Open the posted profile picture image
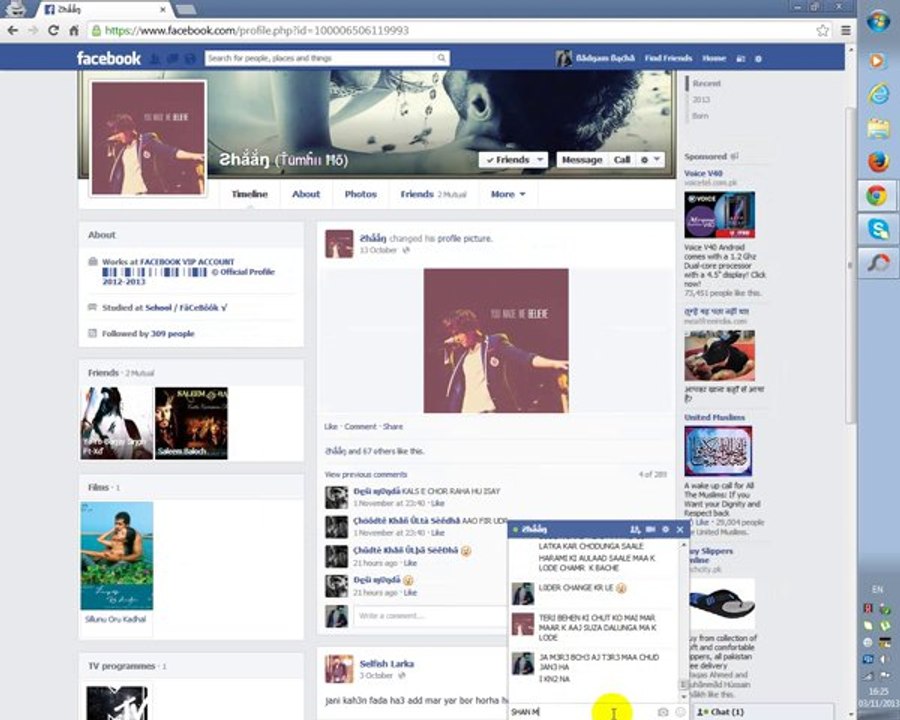900x720 pixels. point(496,340)
